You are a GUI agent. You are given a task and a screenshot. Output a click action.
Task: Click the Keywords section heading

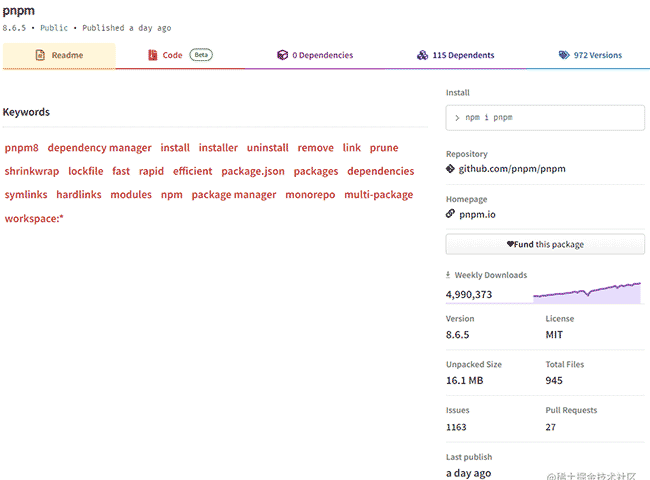[26, 112]
